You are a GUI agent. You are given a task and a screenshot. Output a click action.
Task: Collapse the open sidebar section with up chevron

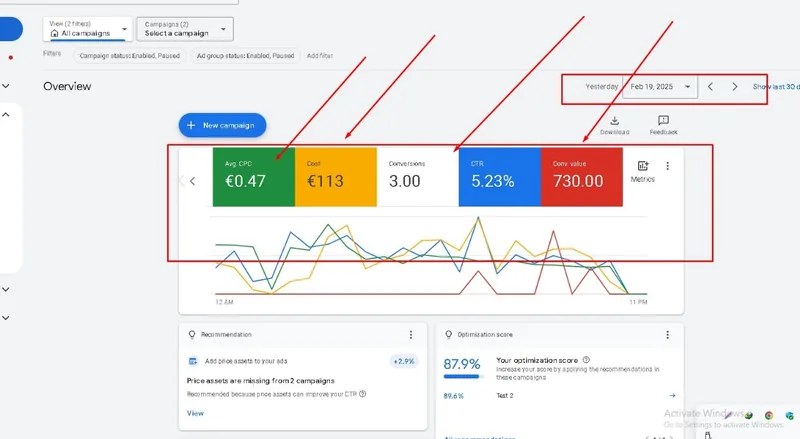(x=6, y=115)
